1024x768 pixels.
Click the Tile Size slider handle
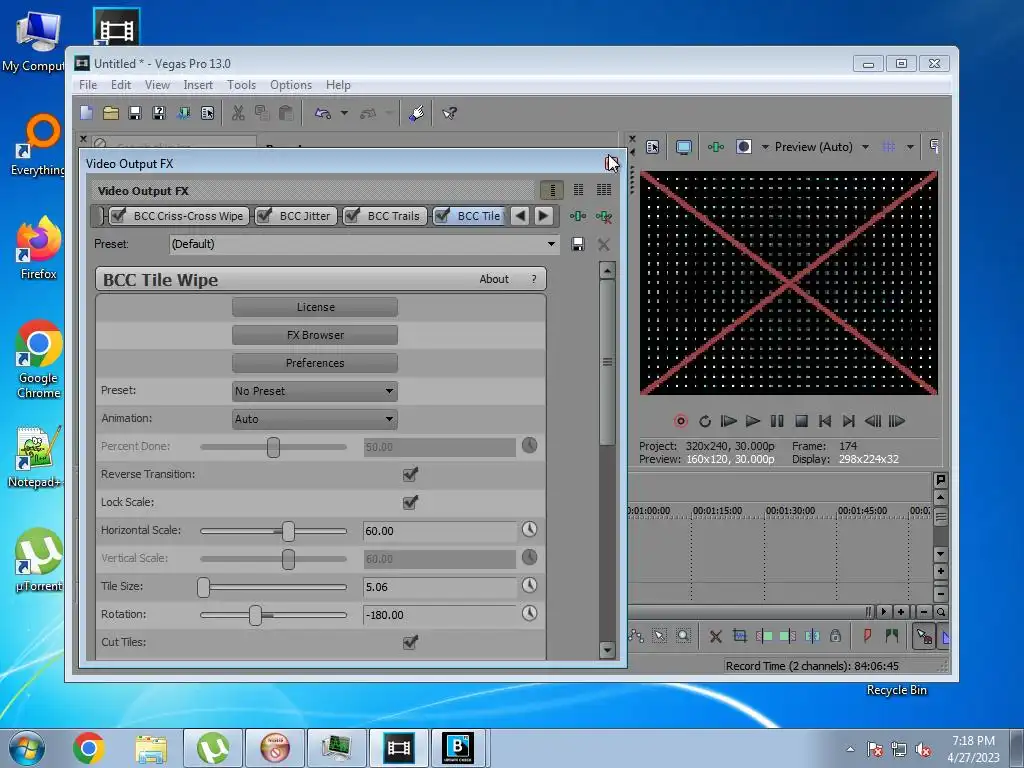(204, 587)
